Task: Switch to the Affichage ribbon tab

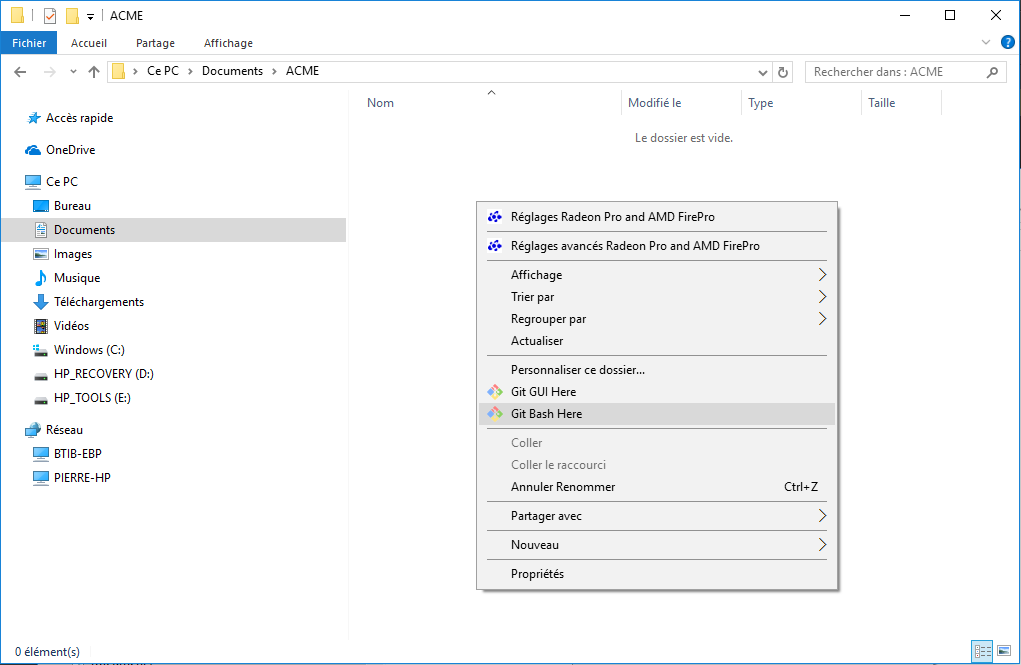Action: pyautogui.click(x=227, y=43)
